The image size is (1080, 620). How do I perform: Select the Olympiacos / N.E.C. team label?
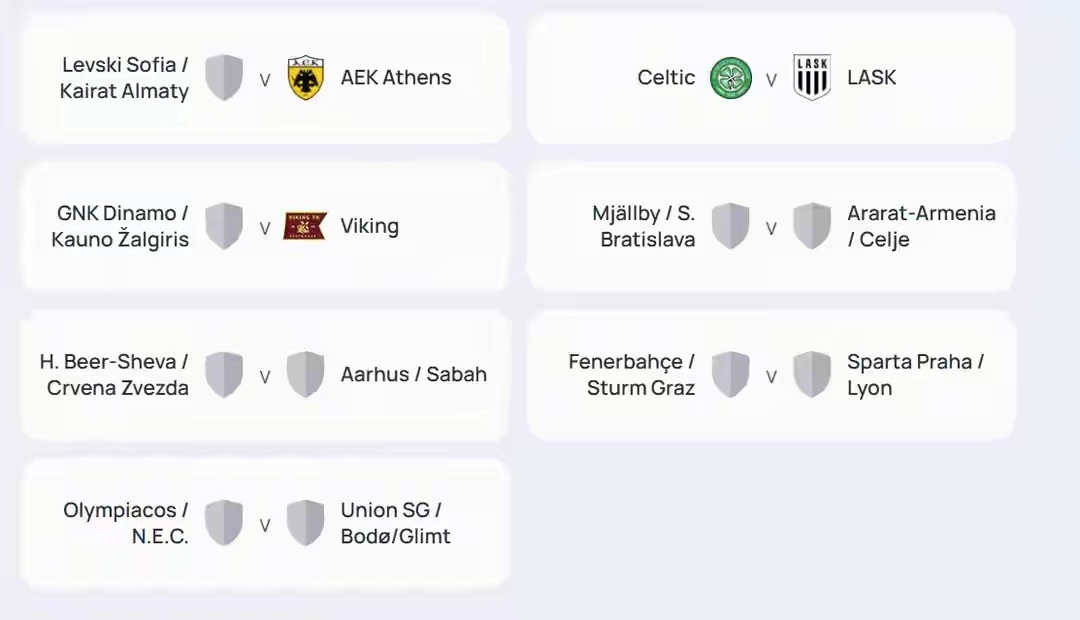(126, 523)
